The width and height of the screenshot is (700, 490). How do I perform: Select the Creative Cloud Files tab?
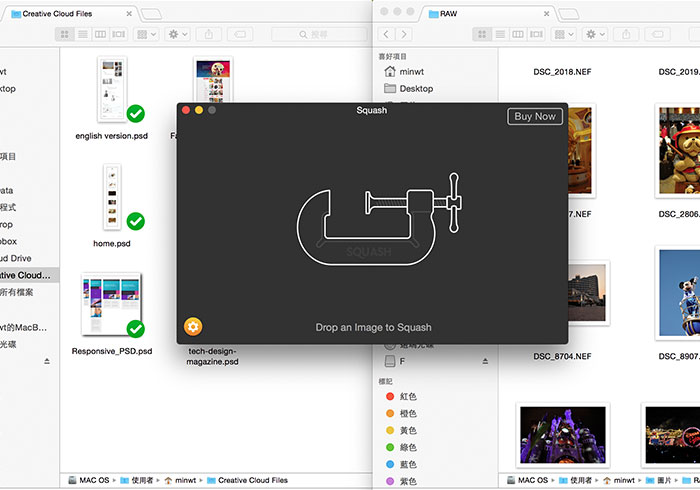[x=69, y=14]
